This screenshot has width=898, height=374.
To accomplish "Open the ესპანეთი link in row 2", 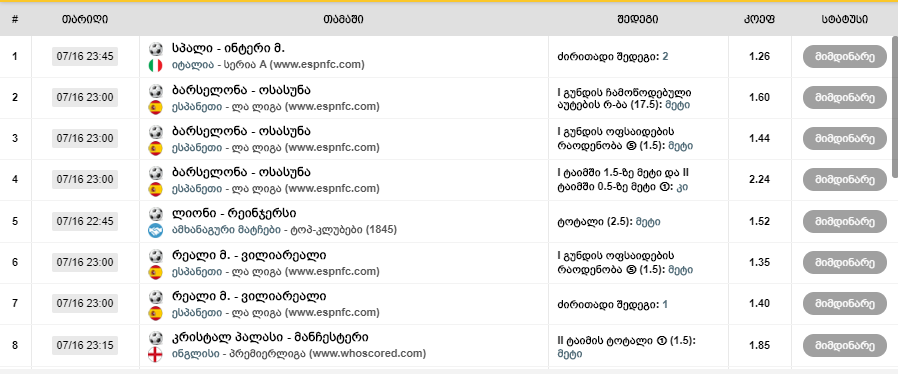I will (x=196, y=107).
